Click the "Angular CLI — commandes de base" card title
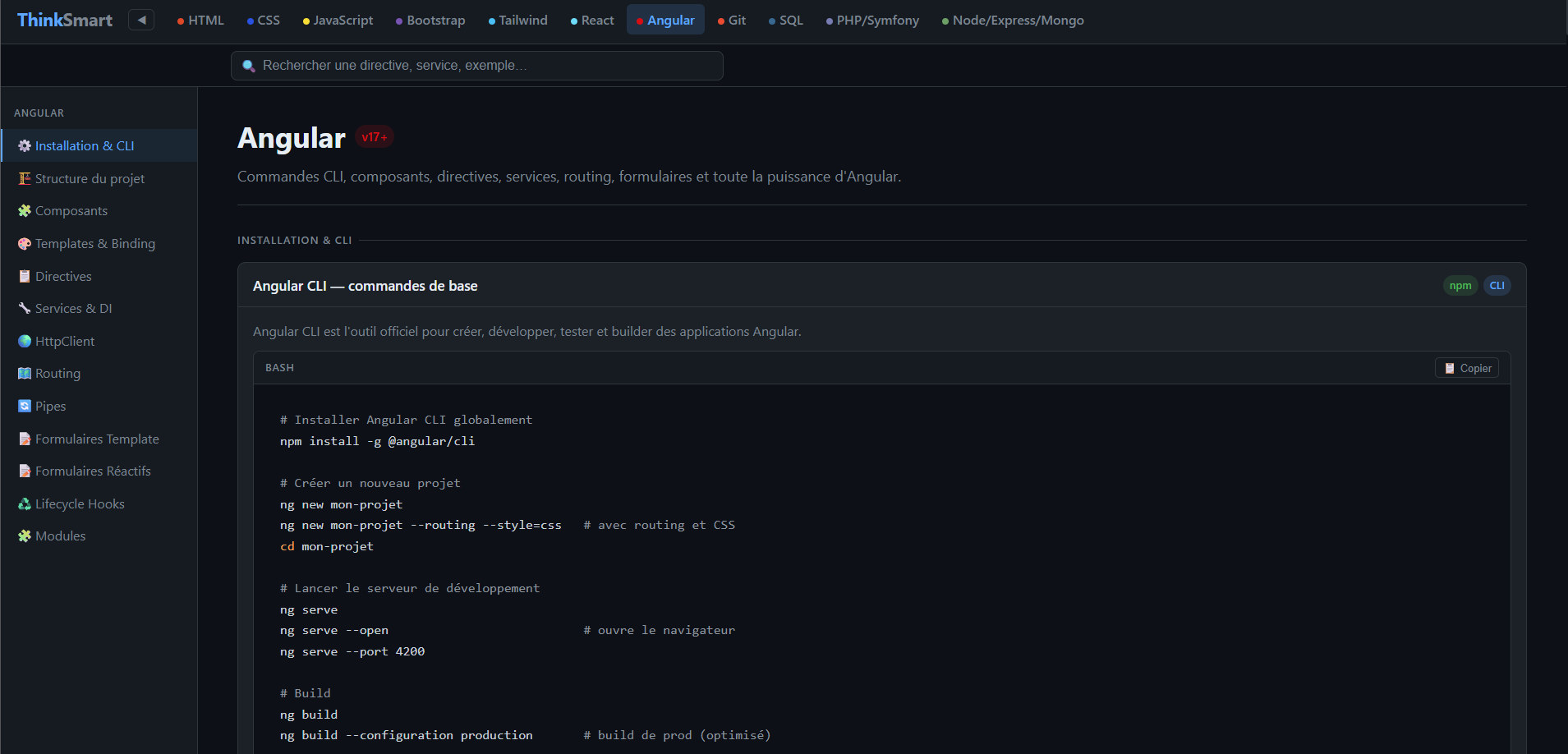Screen dimensions: 1568x754 [366, 286]
